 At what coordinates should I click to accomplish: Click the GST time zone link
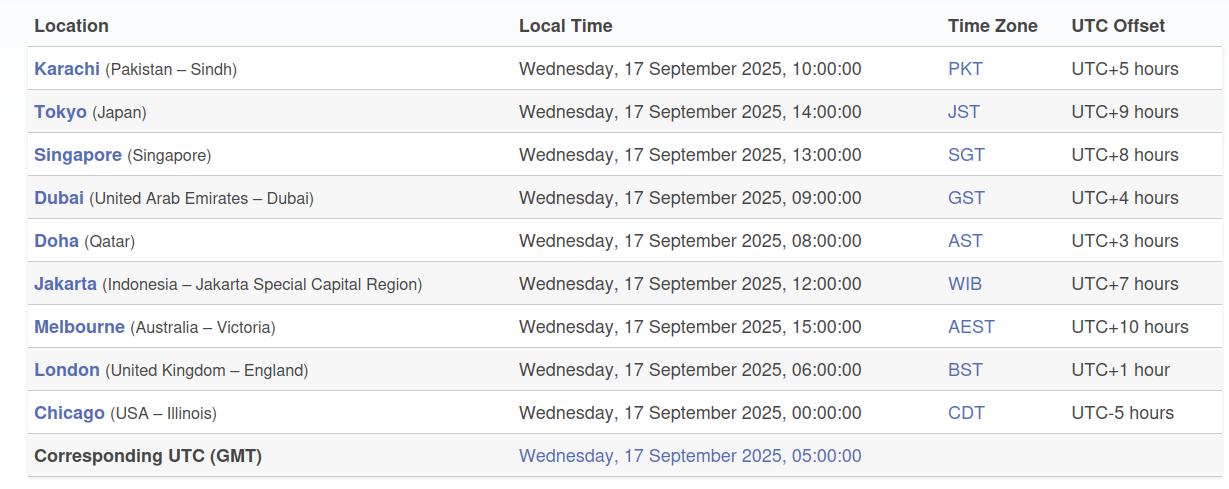[x=966, y=198]
